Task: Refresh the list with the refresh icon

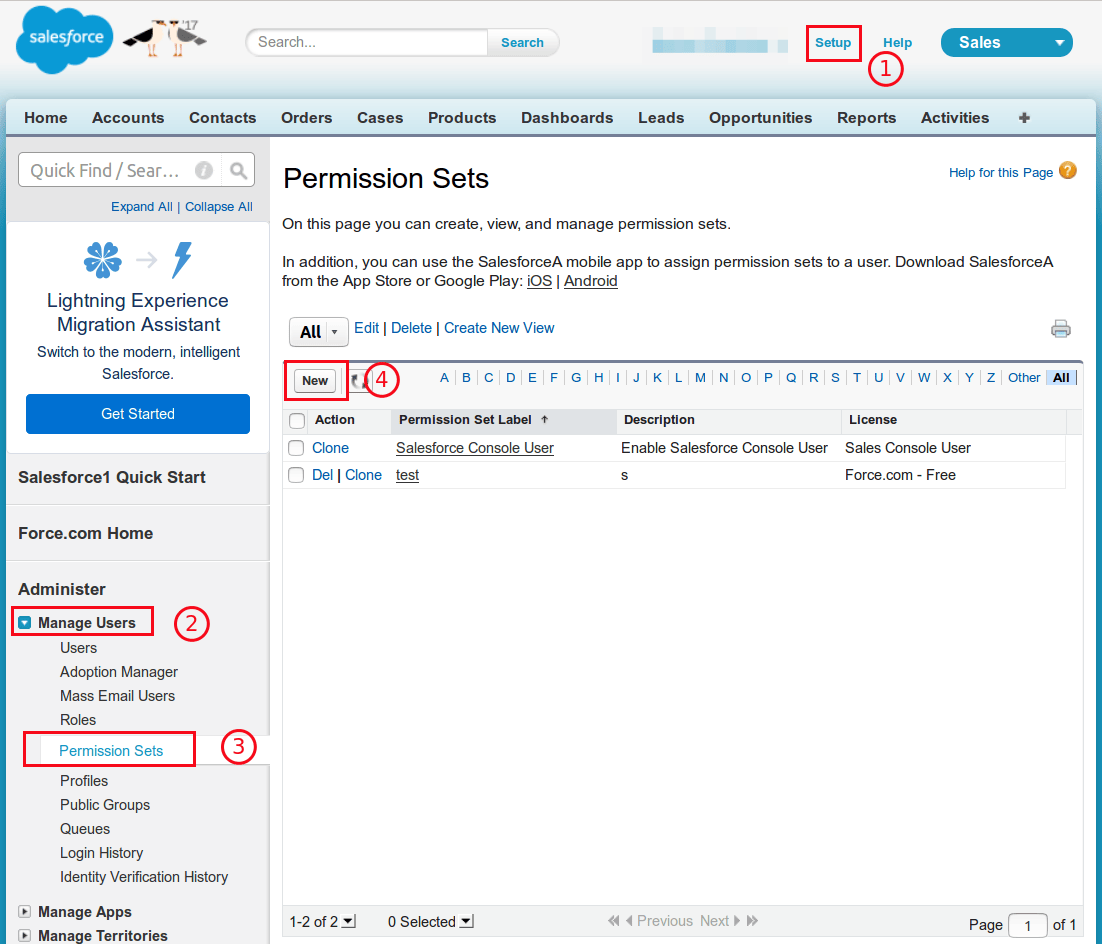Action: coord(359,380)
